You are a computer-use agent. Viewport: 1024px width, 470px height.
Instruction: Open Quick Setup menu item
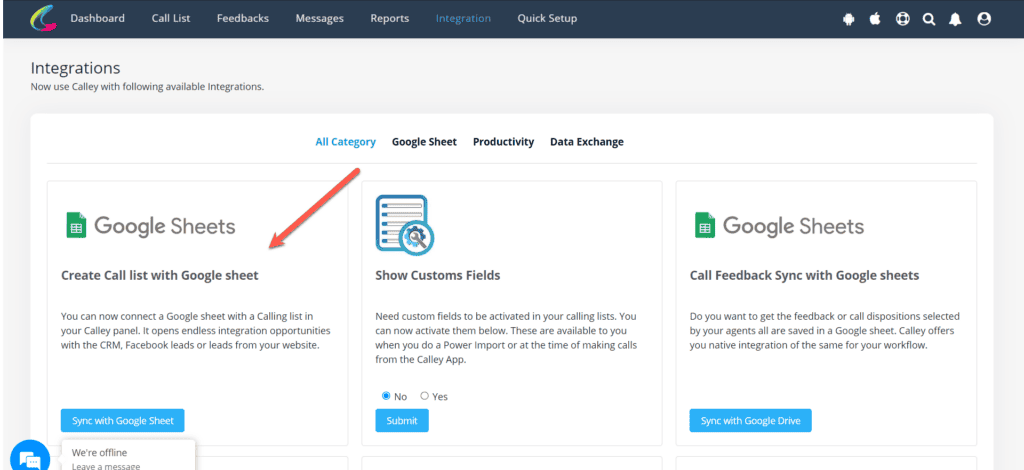[x=547, y=18]
